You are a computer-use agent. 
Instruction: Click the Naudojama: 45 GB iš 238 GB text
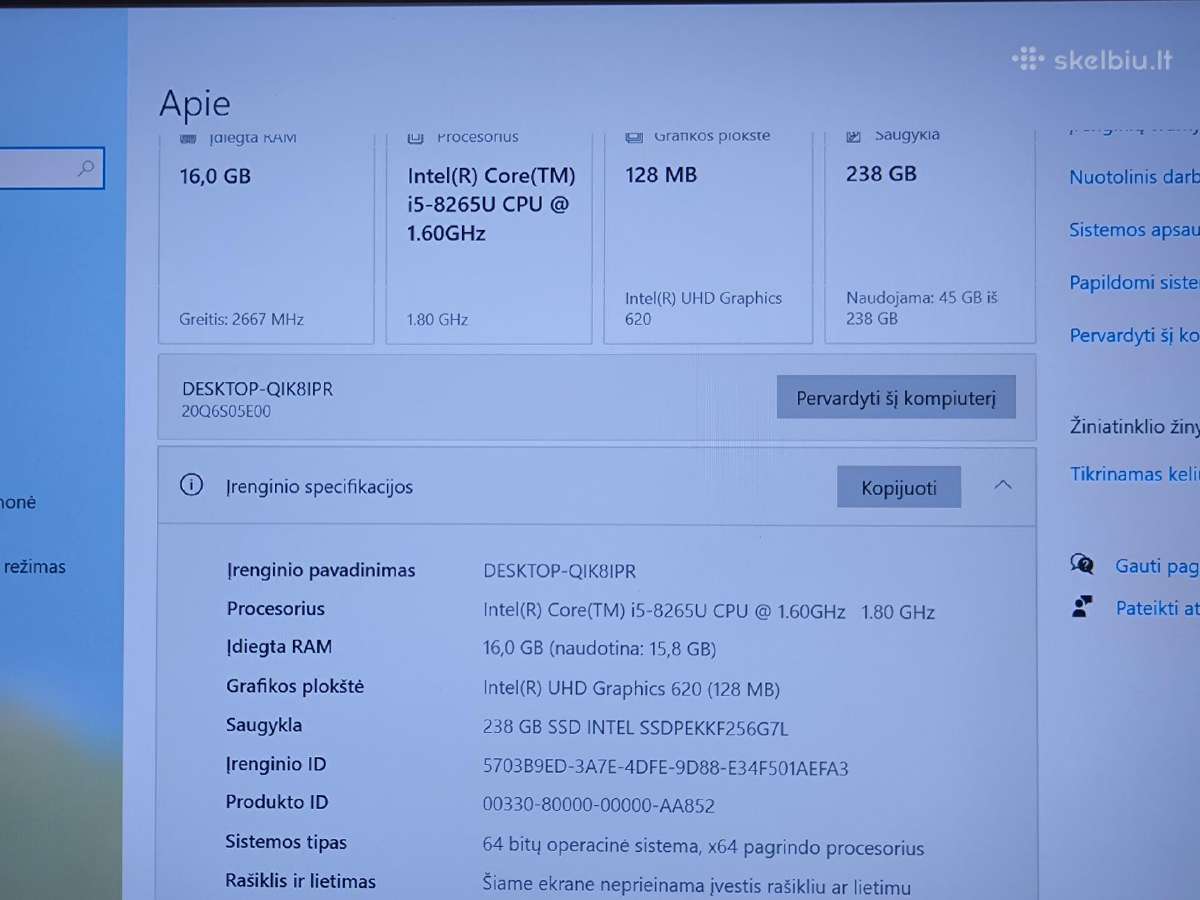pos(922,308)
